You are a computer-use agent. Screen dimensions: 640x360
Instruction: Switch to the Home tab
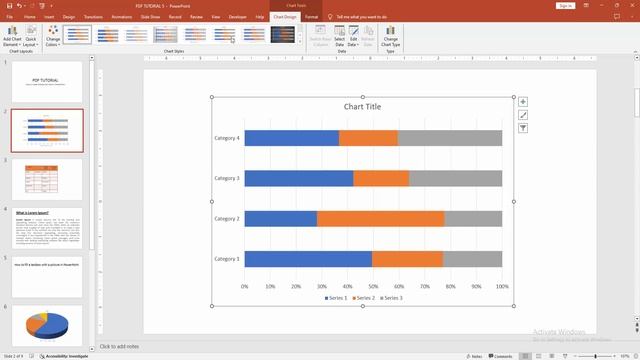(x=29, y=17)
